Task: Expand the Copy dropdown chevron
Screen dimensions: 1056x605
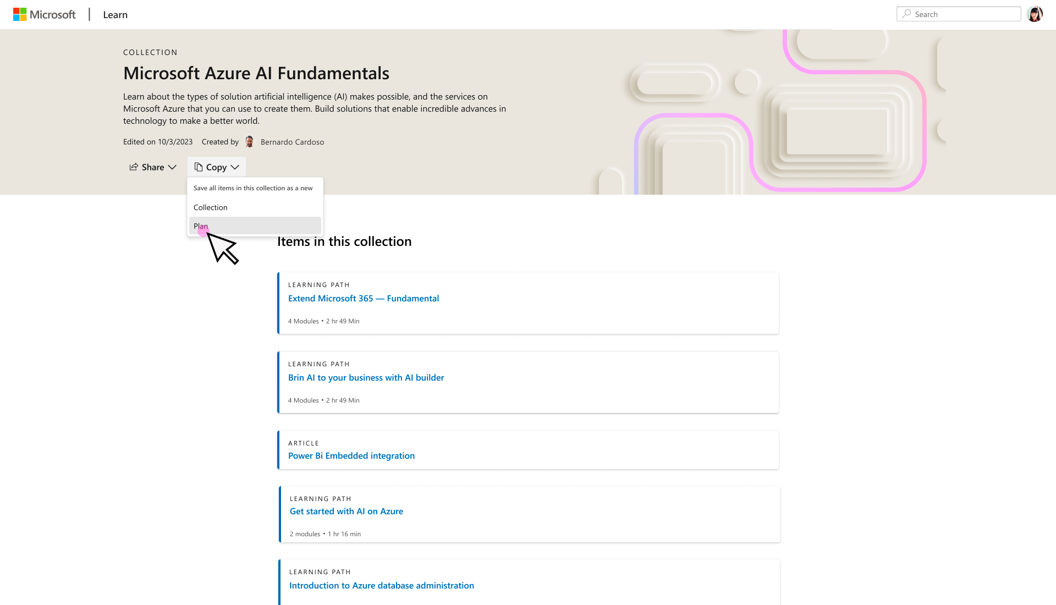Action: point(234,166)
